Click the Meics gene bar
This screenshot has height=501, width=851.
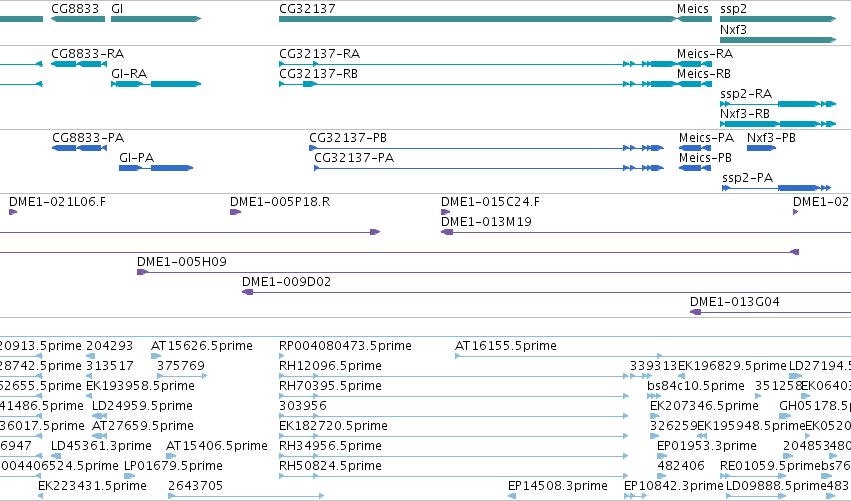point(694,19)
